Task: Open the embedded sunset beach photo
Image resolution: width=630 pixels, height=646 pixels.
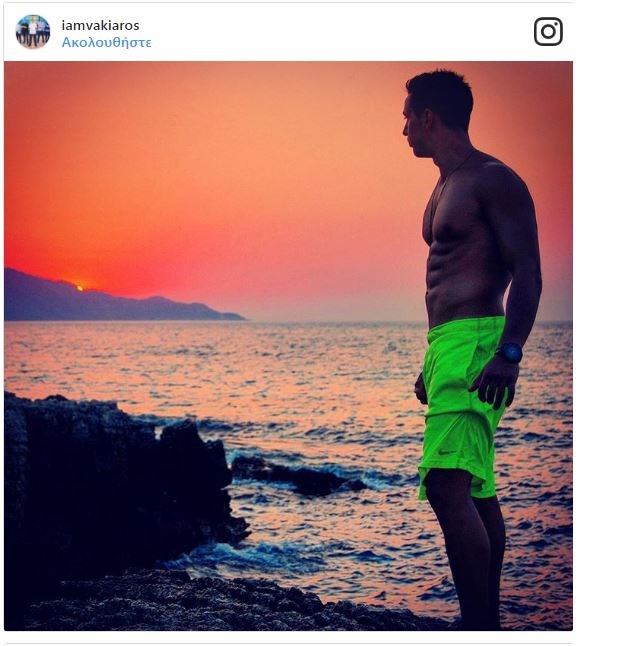Action: pos(288,346)
